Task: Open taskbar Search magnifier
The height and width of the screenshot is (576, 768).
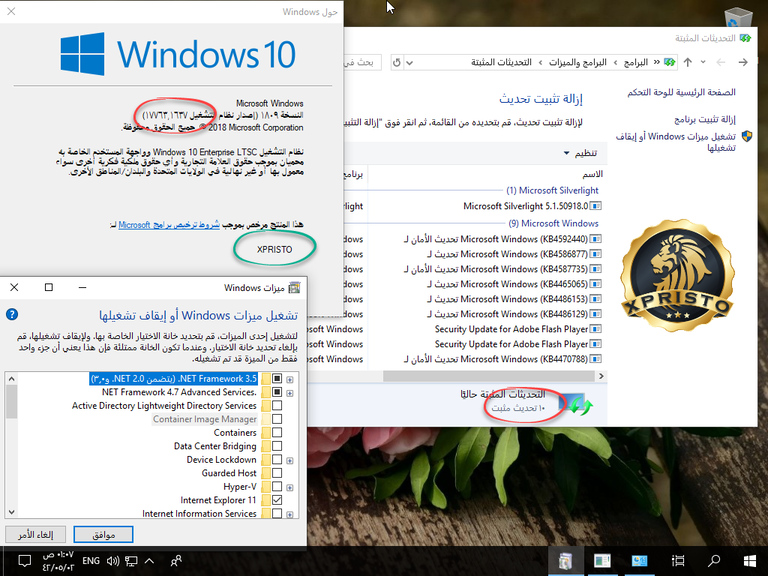Action: pos(714,561)
